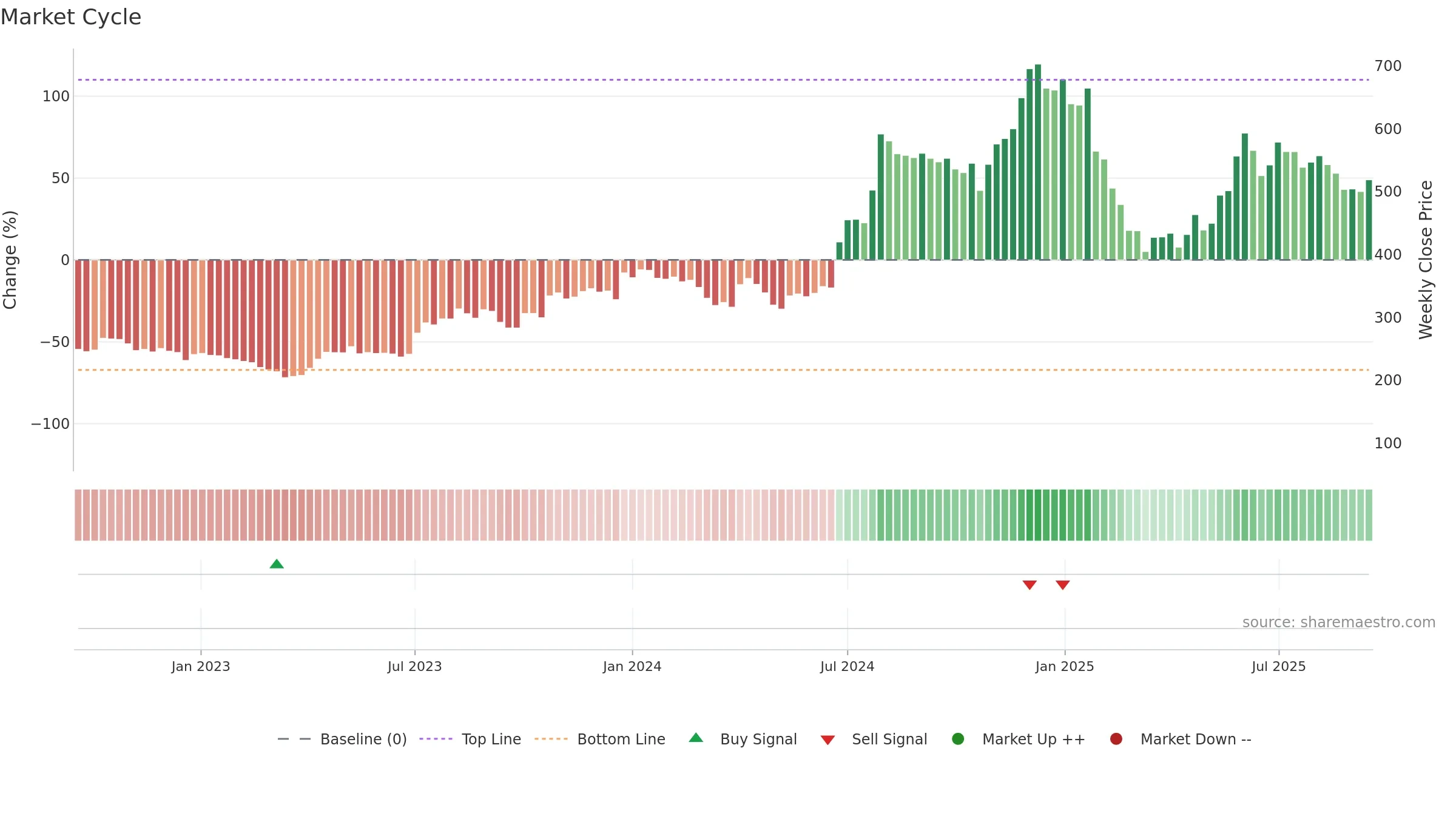Click the 400 tick on the price axis
Image resolution: width=1456 pixels, height=819 pixels.
click(1388, 255)
